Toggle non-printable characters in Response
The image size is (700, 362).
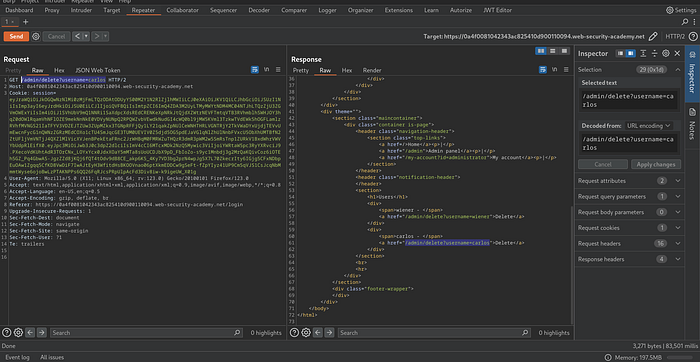point(554,70)
